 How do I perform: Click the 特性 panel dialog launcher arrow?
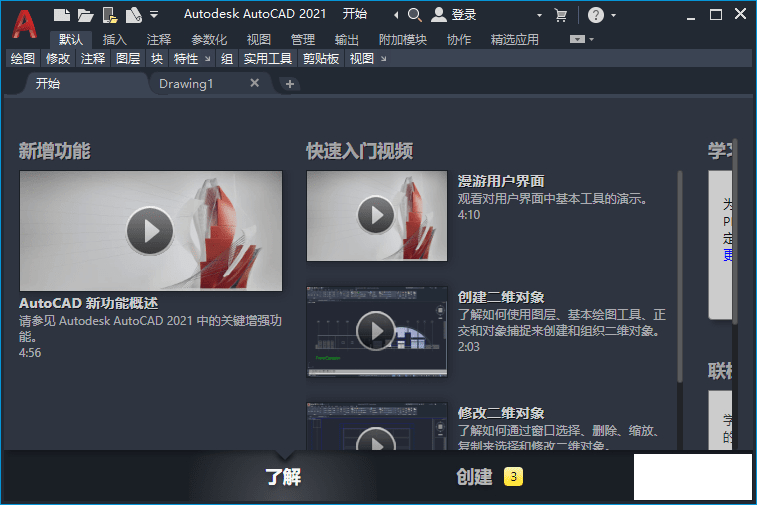(x=208, y=59)
